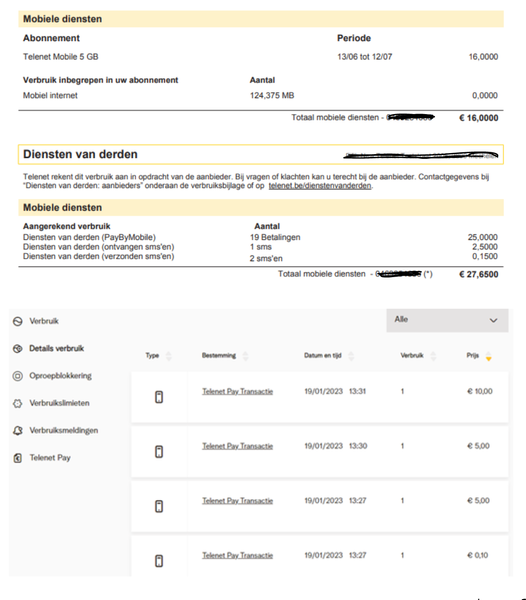Viewport: 526px width, 600px height.
Task: Click the Oproepblokkering target icon
Action: point(18,376)
